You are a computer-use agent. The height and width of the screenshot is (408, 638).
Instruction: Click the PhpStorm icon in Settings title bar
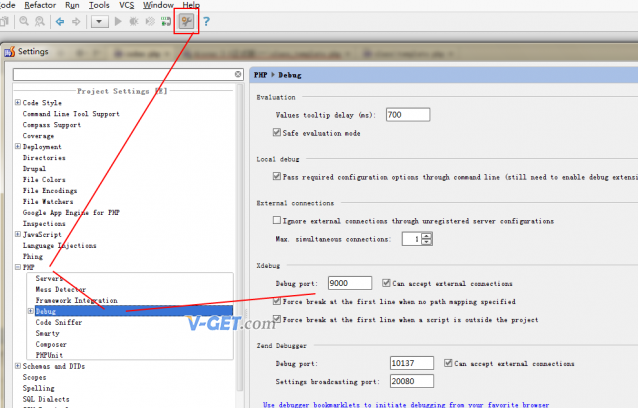(x=9, y=52)
